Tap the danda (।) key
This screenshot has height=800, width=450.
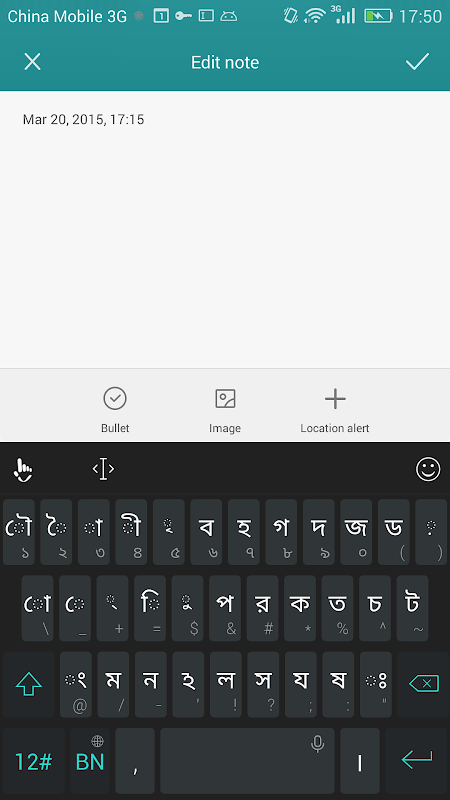360,761
